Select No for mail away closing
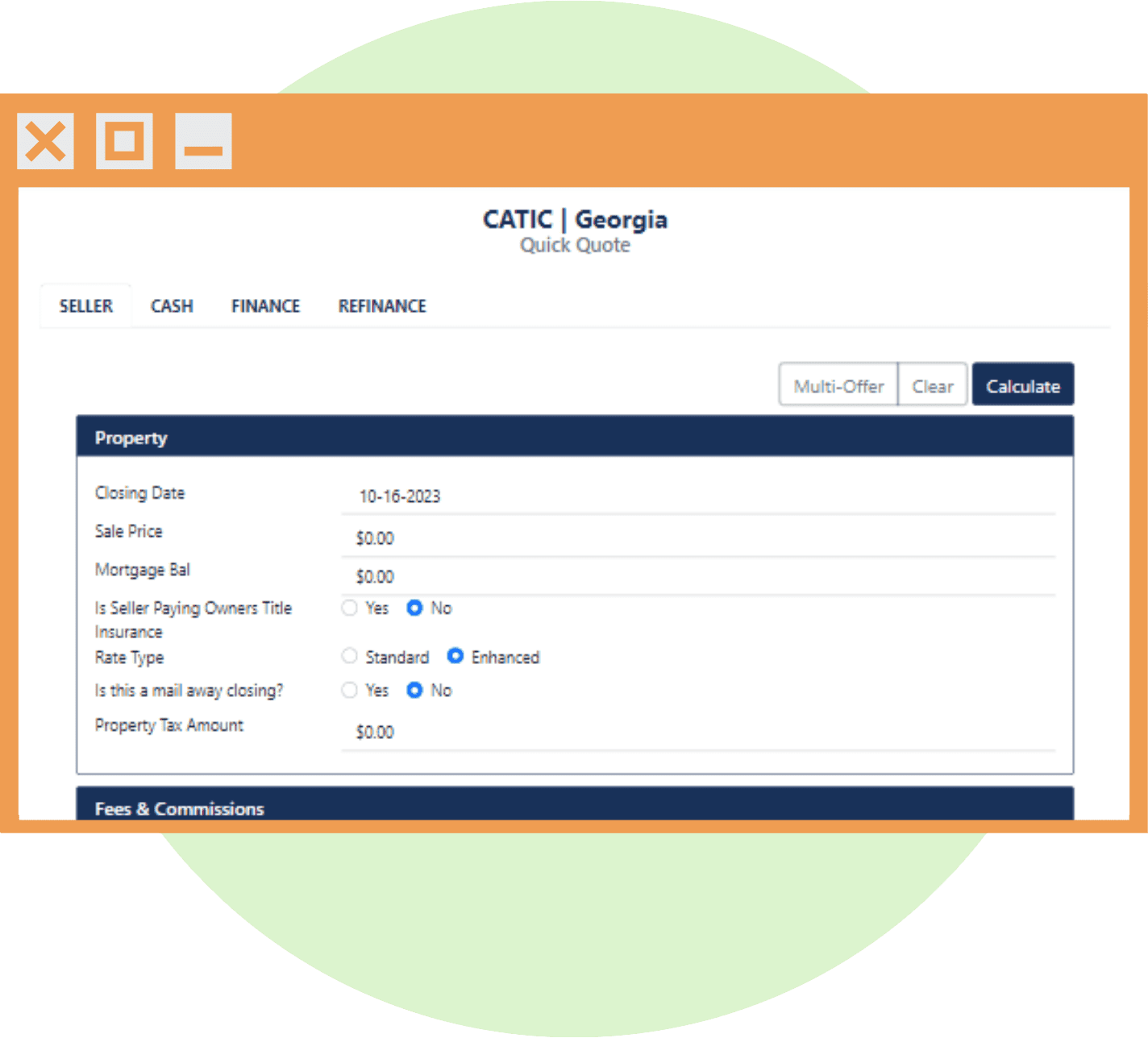The height and width of the screenshot is (1038, 1148). coord(414,690)
